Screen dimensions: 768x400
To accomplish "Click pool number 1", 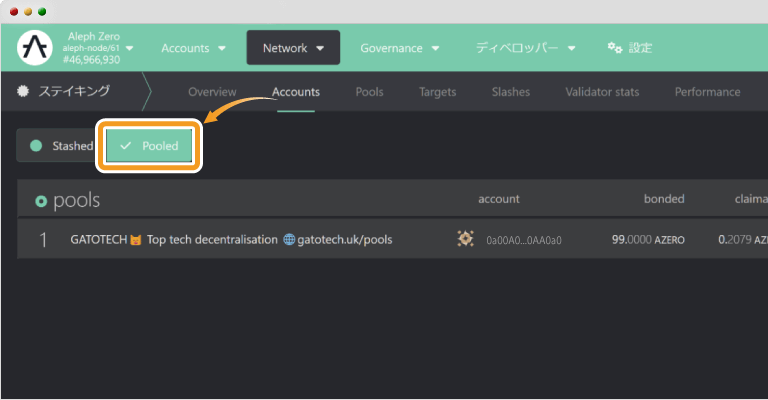I will click(43, 240).
